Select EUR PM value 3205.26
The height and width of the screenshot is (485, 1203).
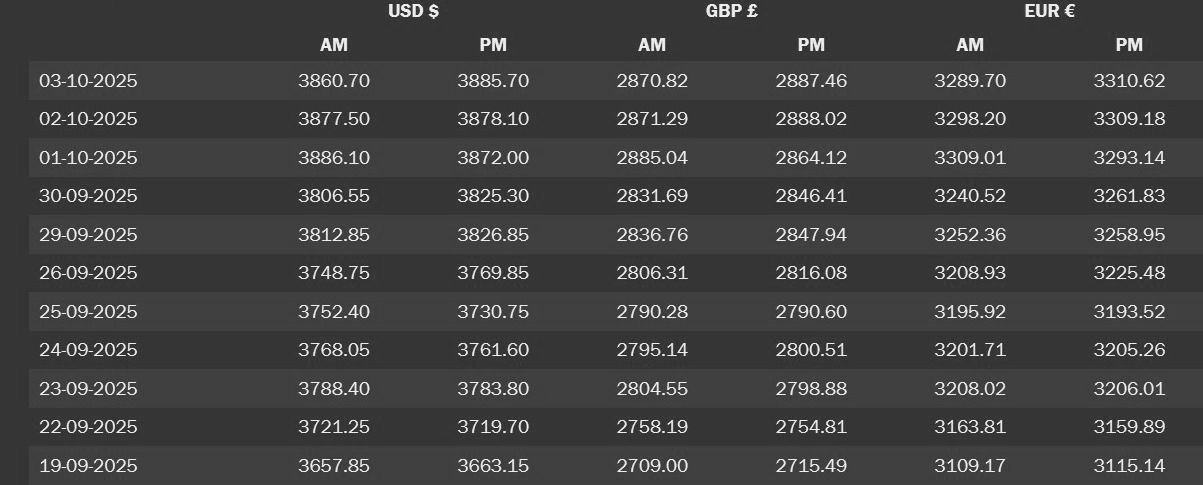point(1129,350)
